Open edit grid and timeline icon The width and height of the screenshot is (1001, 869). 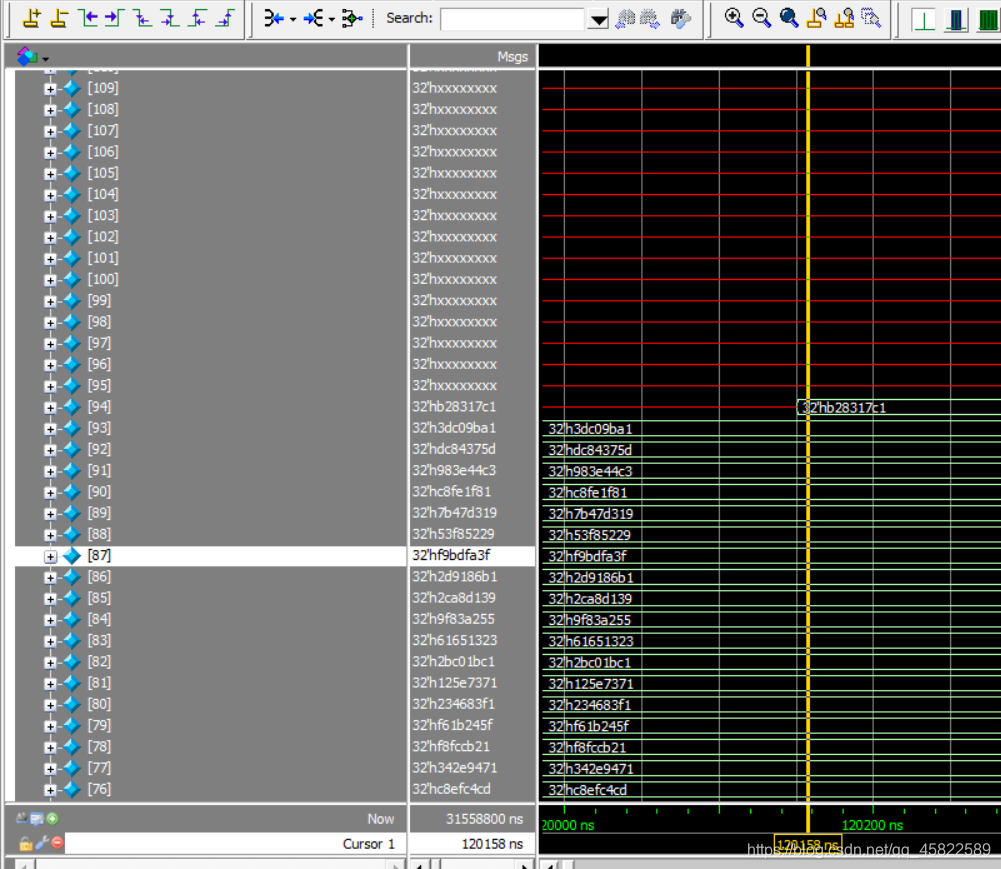pos(36,818)
